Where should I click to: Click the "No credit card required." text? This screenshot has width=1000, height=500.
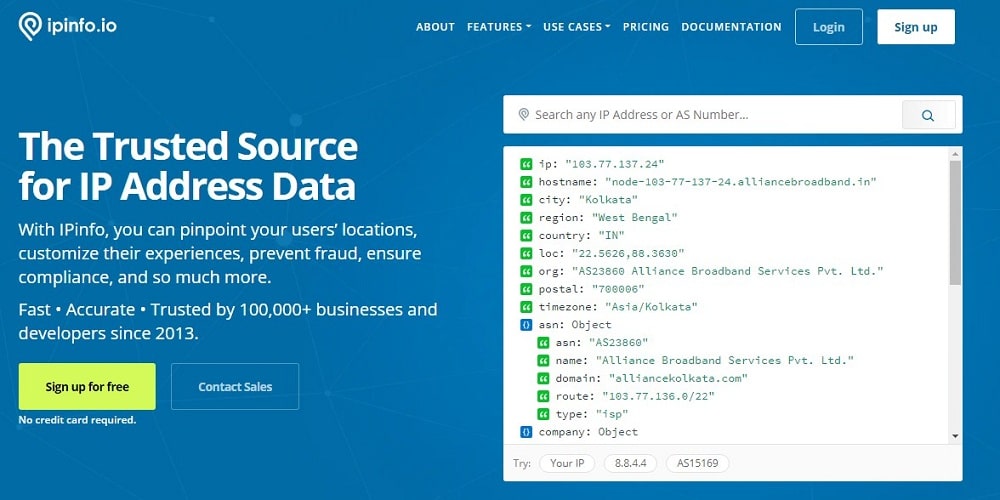point(77,420)
